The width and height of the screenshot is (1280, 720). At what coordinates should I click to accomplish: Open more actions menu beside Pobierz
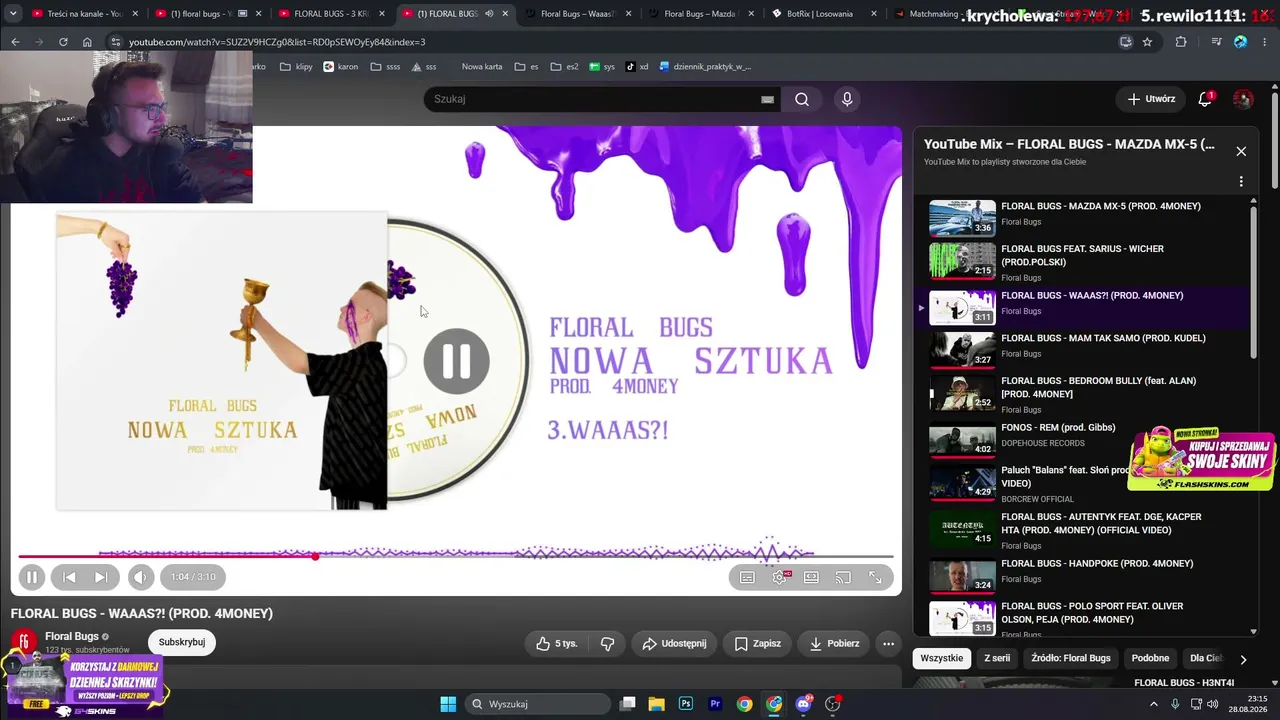coord(888,644)
